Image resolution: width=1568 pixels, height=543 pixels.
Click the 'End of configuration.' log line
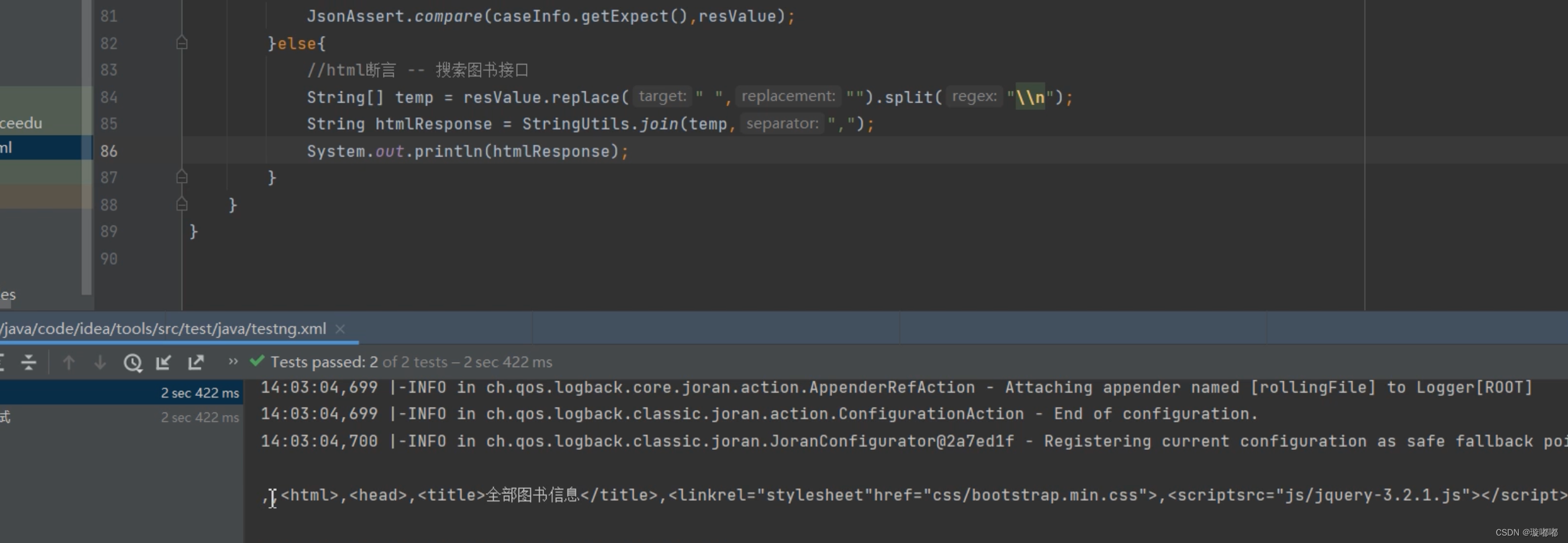(x=759, y=414)
